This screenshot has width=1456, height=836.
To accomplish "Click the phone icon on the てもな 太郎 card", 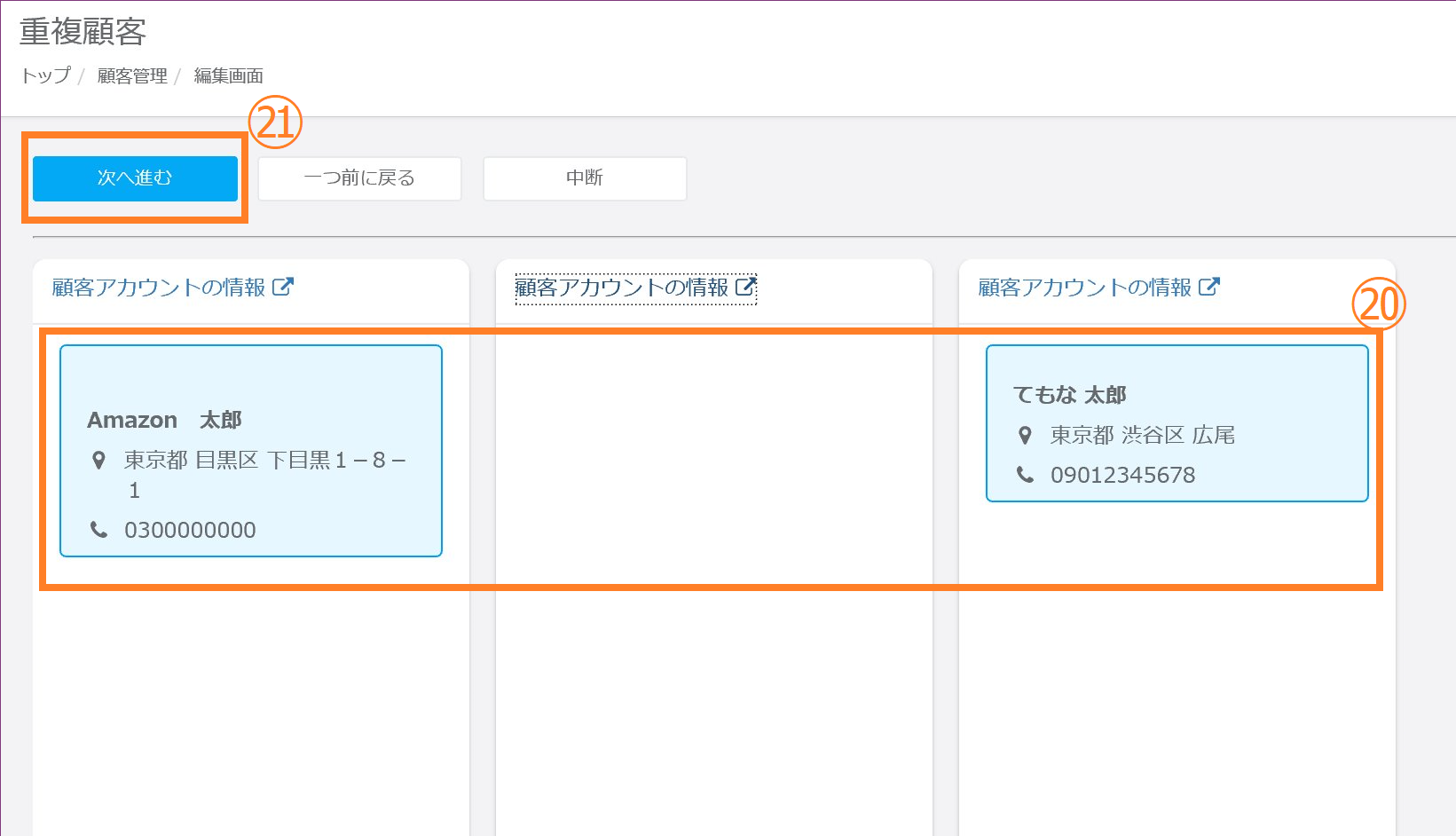I will 1025,475.
